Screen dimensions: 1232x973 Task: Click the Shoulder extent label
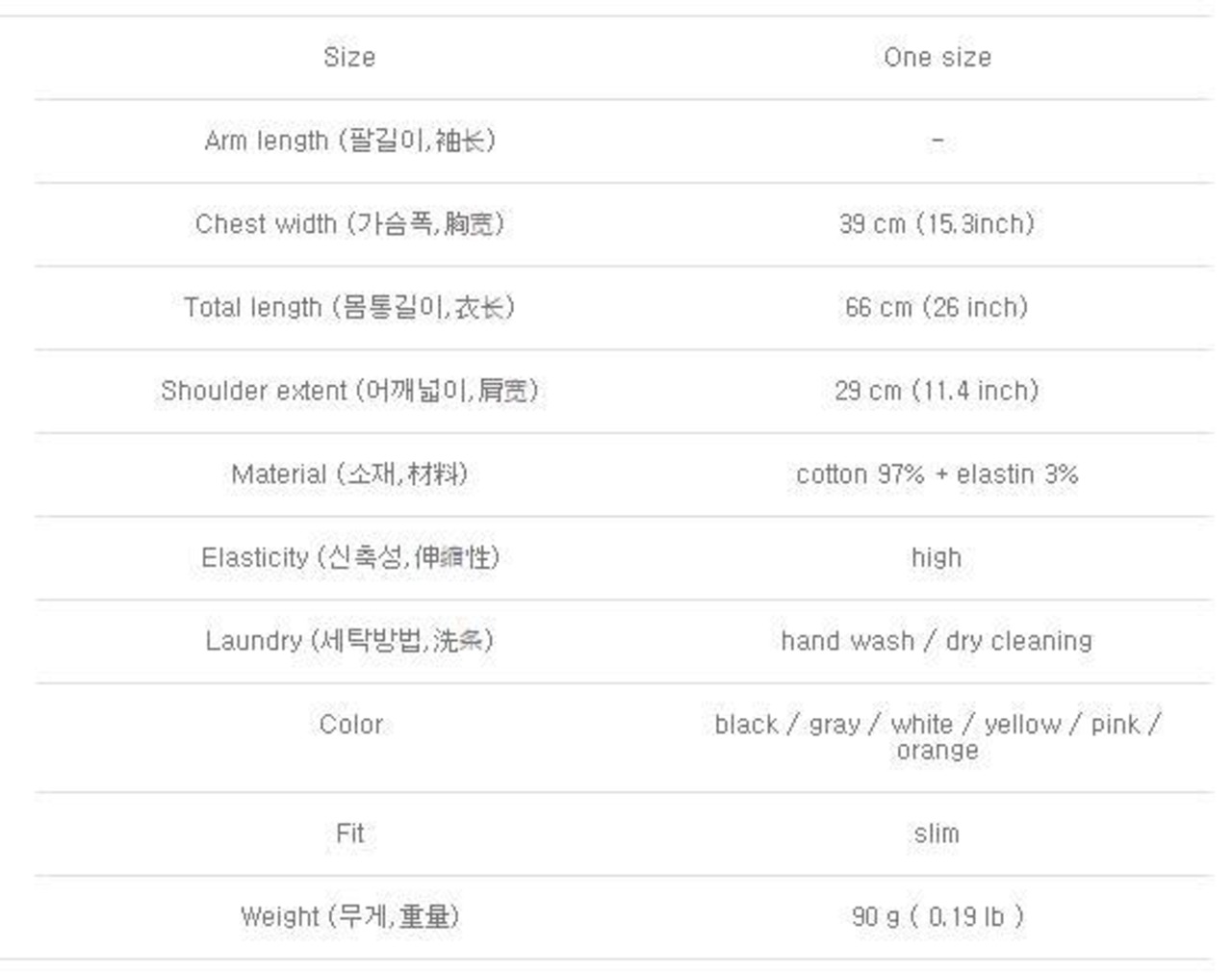(x=349, y=391)
